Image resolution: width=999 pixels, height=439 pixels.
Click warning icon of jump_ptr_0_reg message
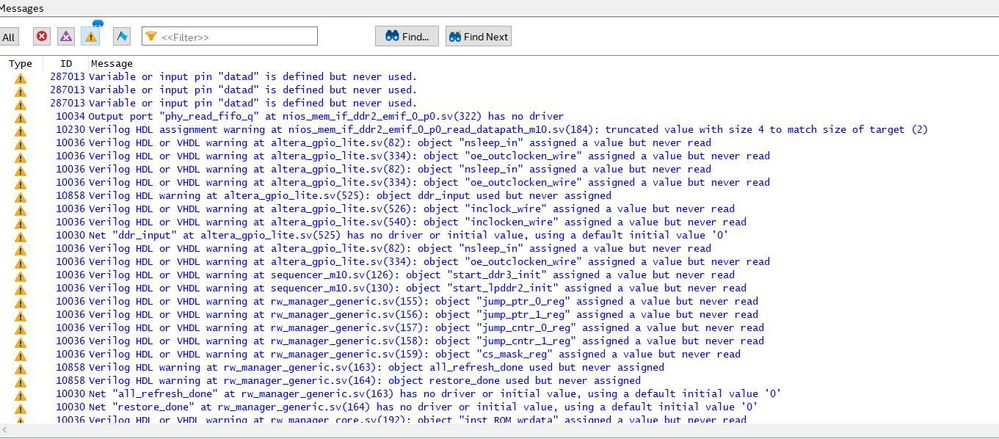[x=20, y=301]
